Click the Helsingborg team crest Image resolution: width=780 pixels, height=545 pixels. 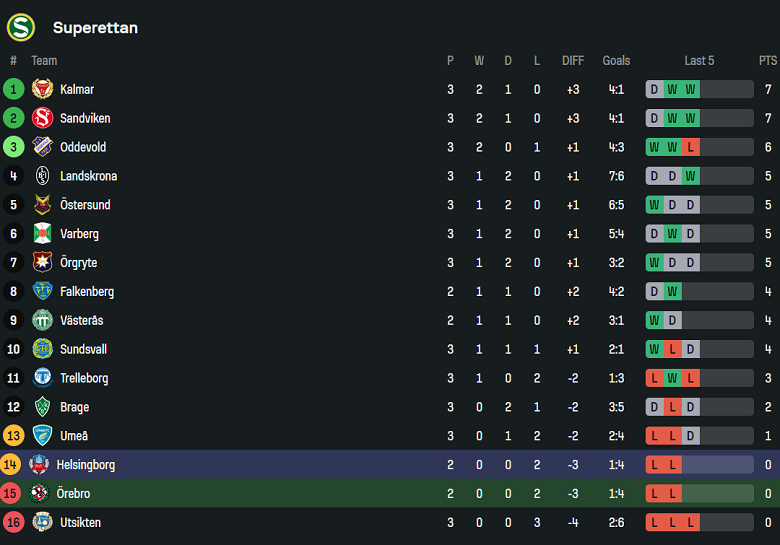(39, 465)
